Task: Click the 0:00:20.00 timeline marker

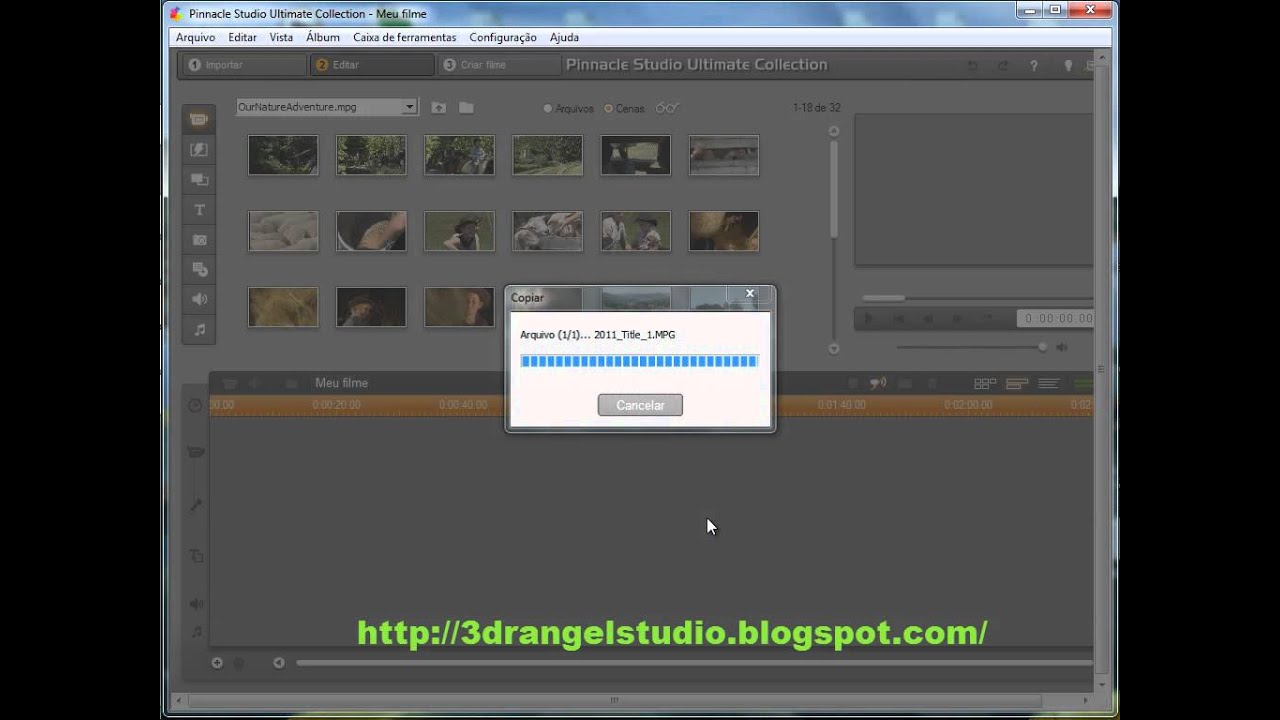Action: [336, 405]
